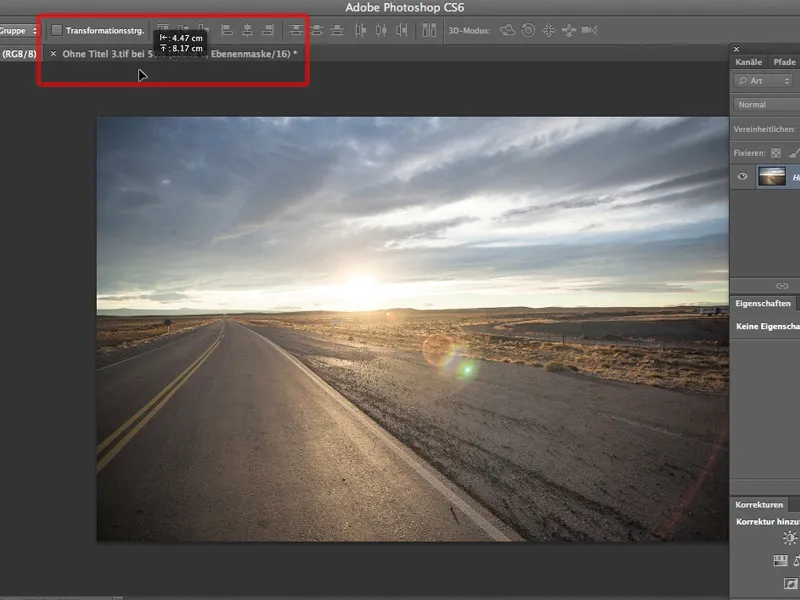
Task: Click the distribute vertical centers icon
Action: (x=317, y=31)
